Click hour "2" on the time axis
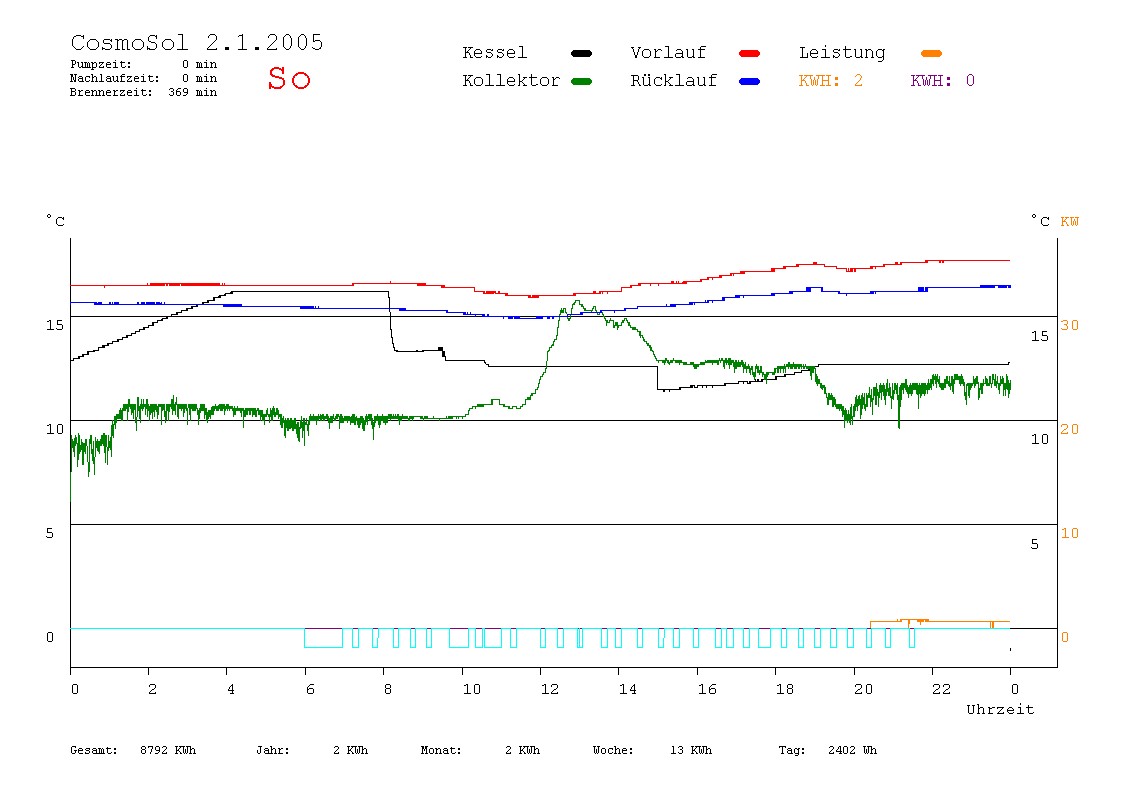Screen dimensions: 1148x812 pos(152,689)
